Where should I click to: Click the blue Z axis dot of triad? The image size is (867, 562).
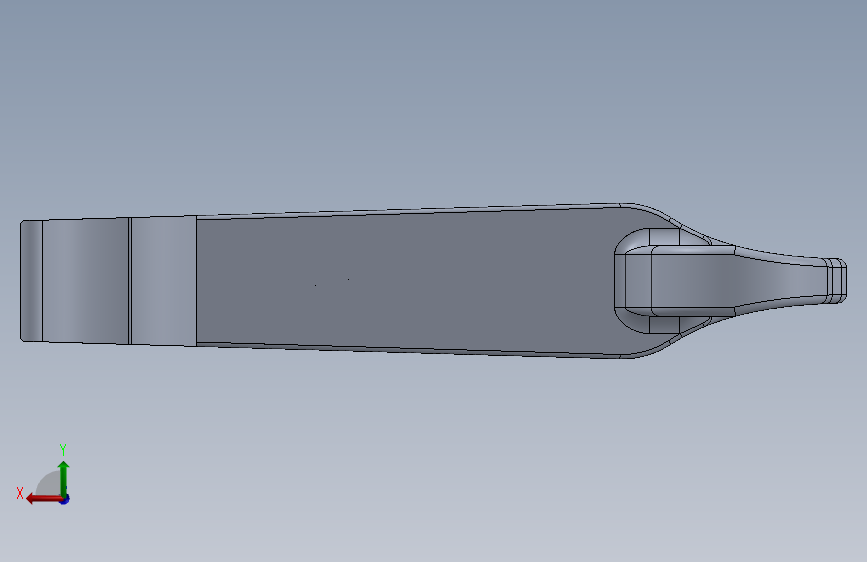point(65,499)
